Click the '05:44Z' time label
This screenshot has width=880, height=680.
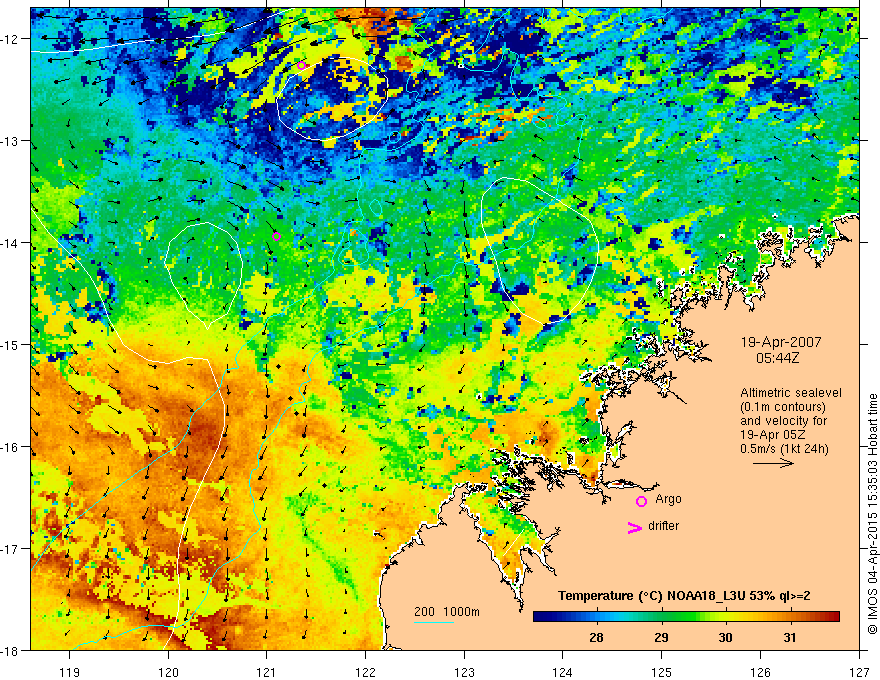tap(777, 358)
